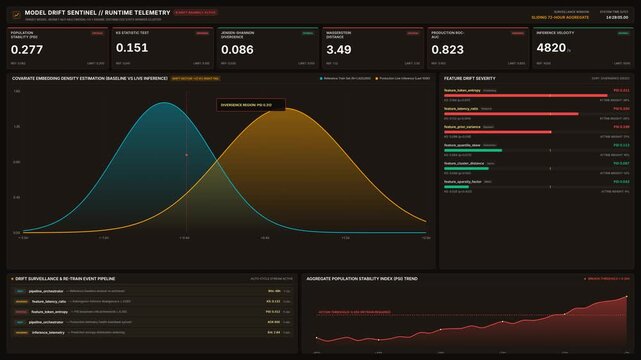641x360 pixels.
Task: Click the orange drift vector tag beside chart title
Action: [195, 78]
